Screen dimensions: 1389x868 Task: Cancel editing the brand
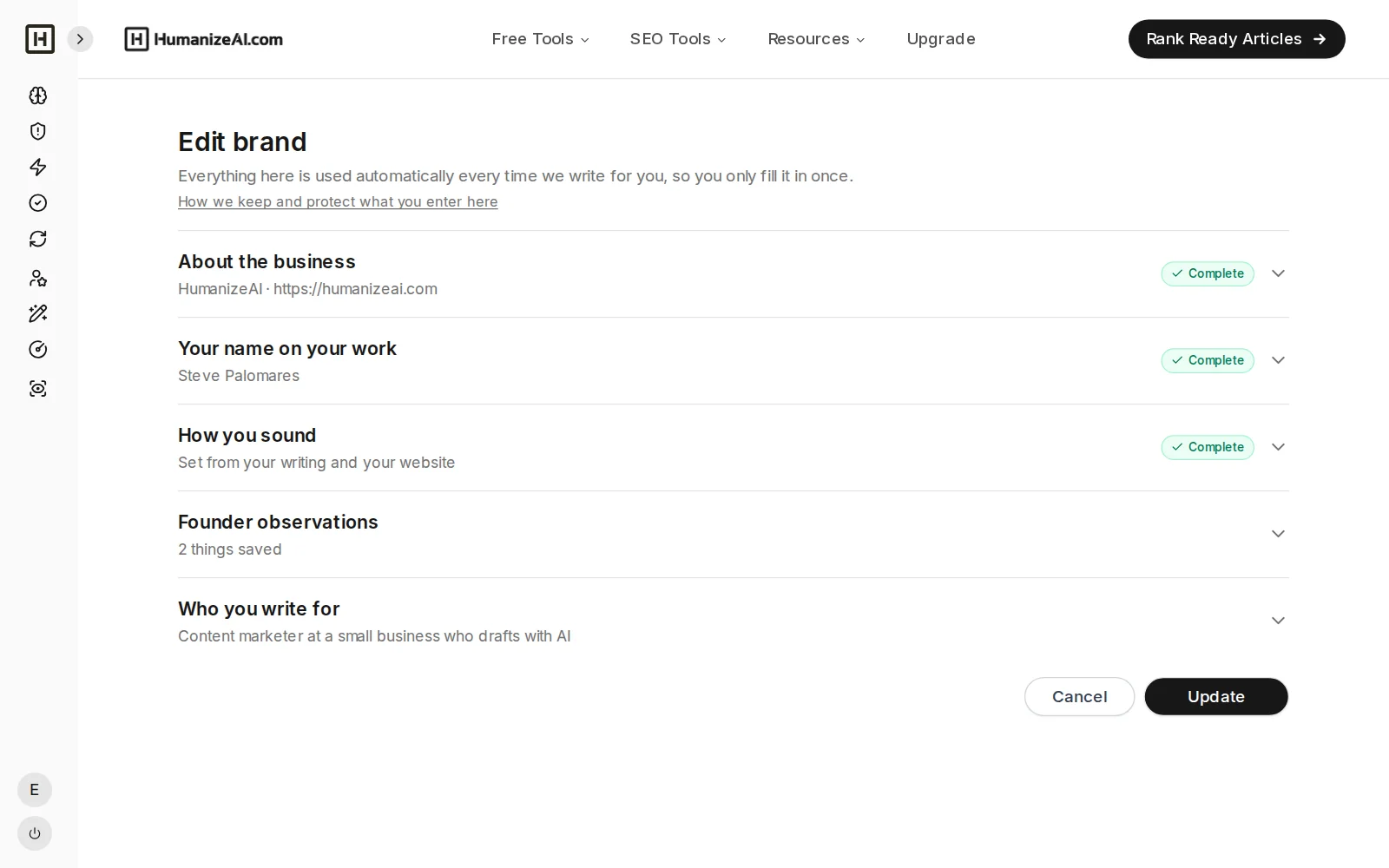1079,697
